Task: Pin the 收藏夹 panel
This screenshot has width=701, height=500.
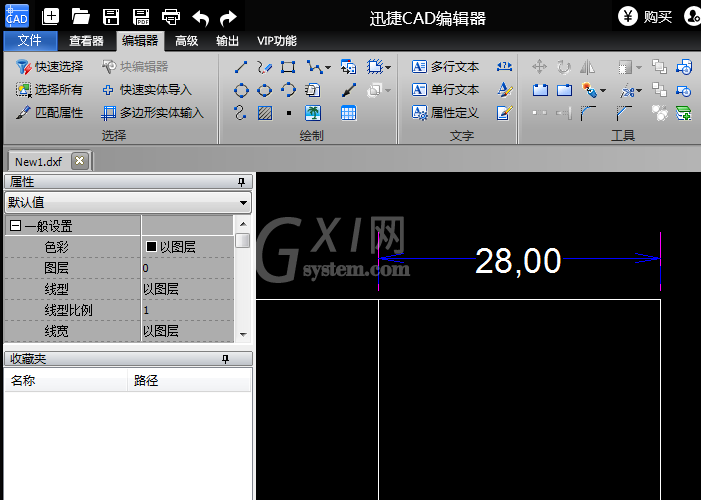Action: [x=225, y=359]
